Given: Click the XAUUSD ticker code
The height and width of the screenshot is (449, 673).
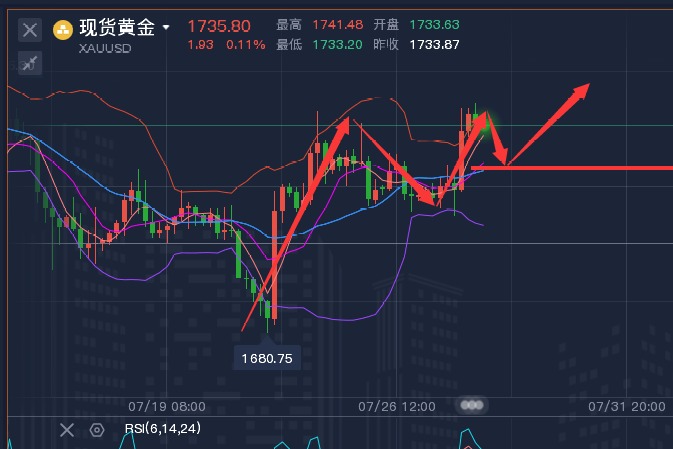Looking at the screenshot, I should [102, 48].
